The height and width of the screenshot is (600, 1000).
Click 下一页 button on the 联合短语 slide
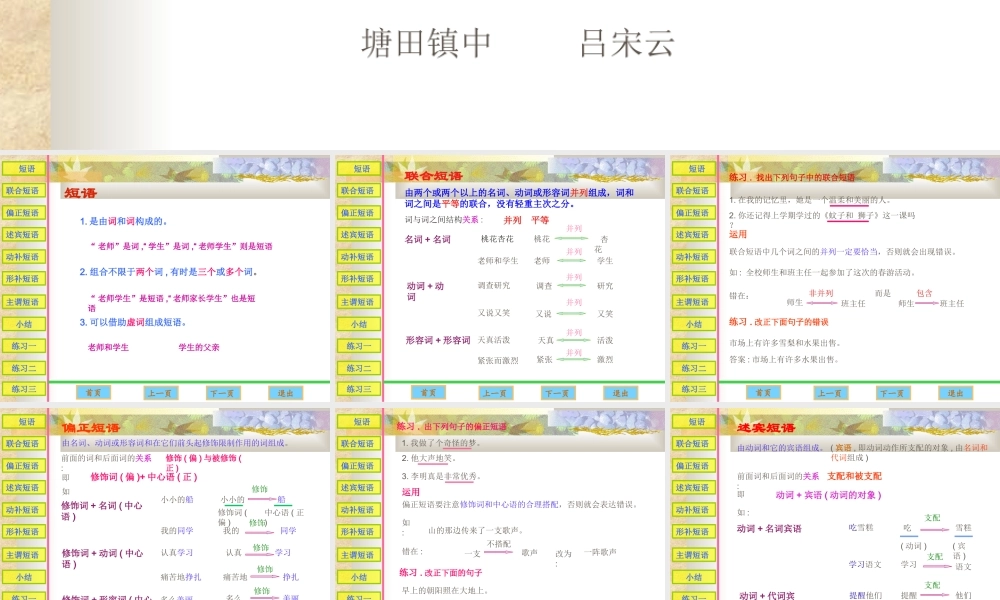coord(558,393)
